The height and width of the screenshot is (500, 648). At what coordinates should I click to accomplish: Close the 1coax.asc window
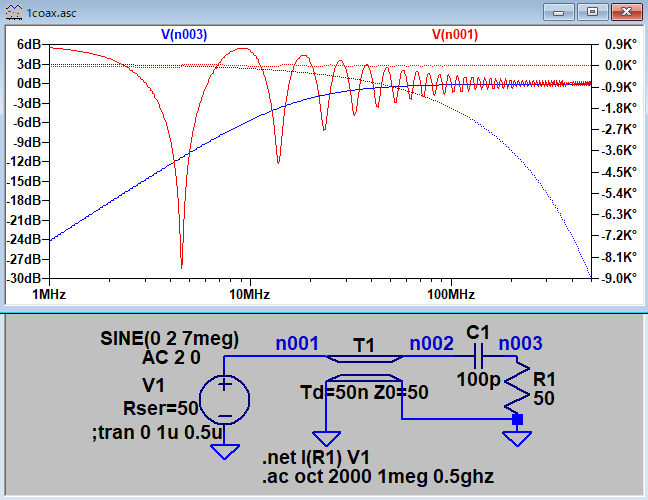pyautogui.click(x=626, y=12)
